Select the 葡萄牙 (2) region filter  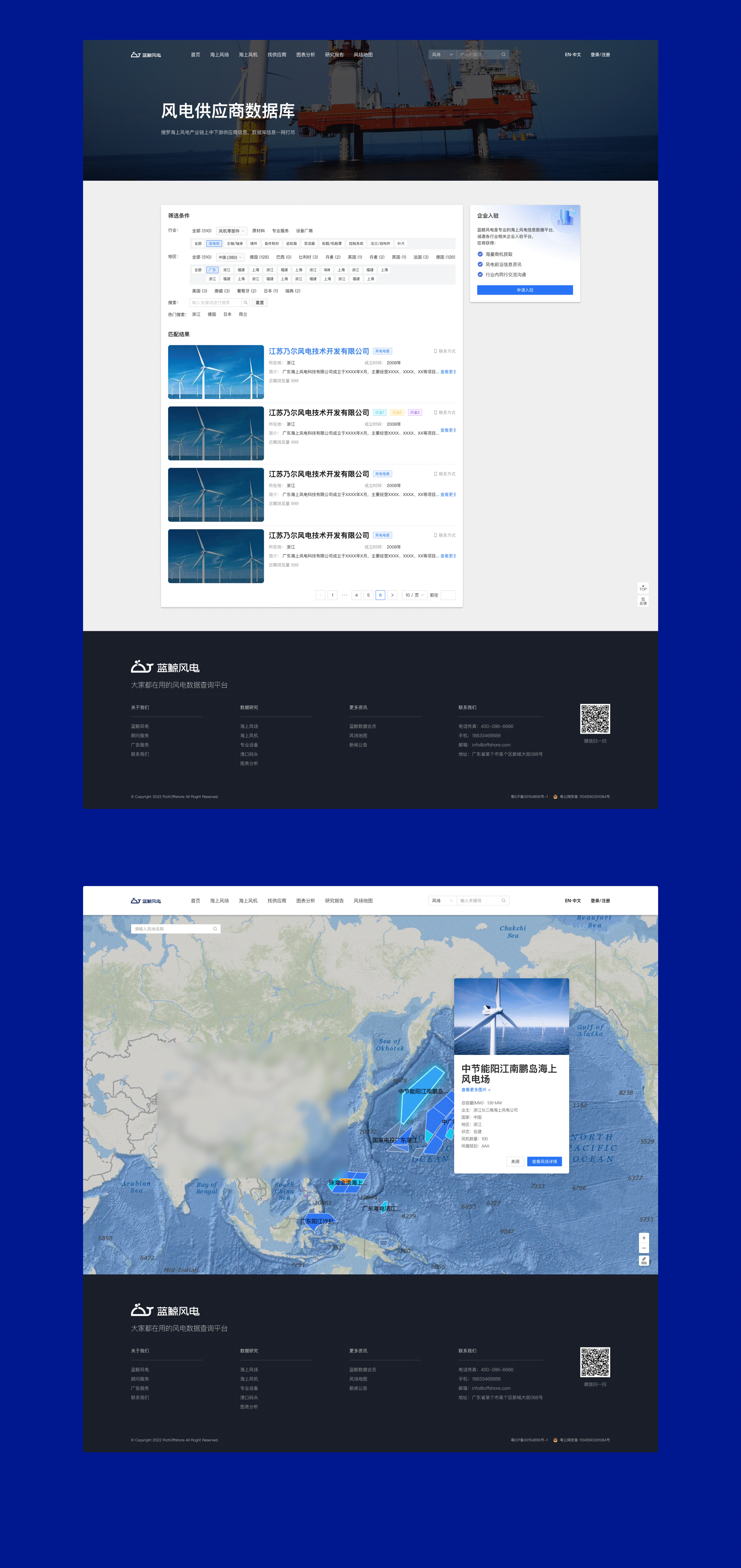click(x=247, y=291)
